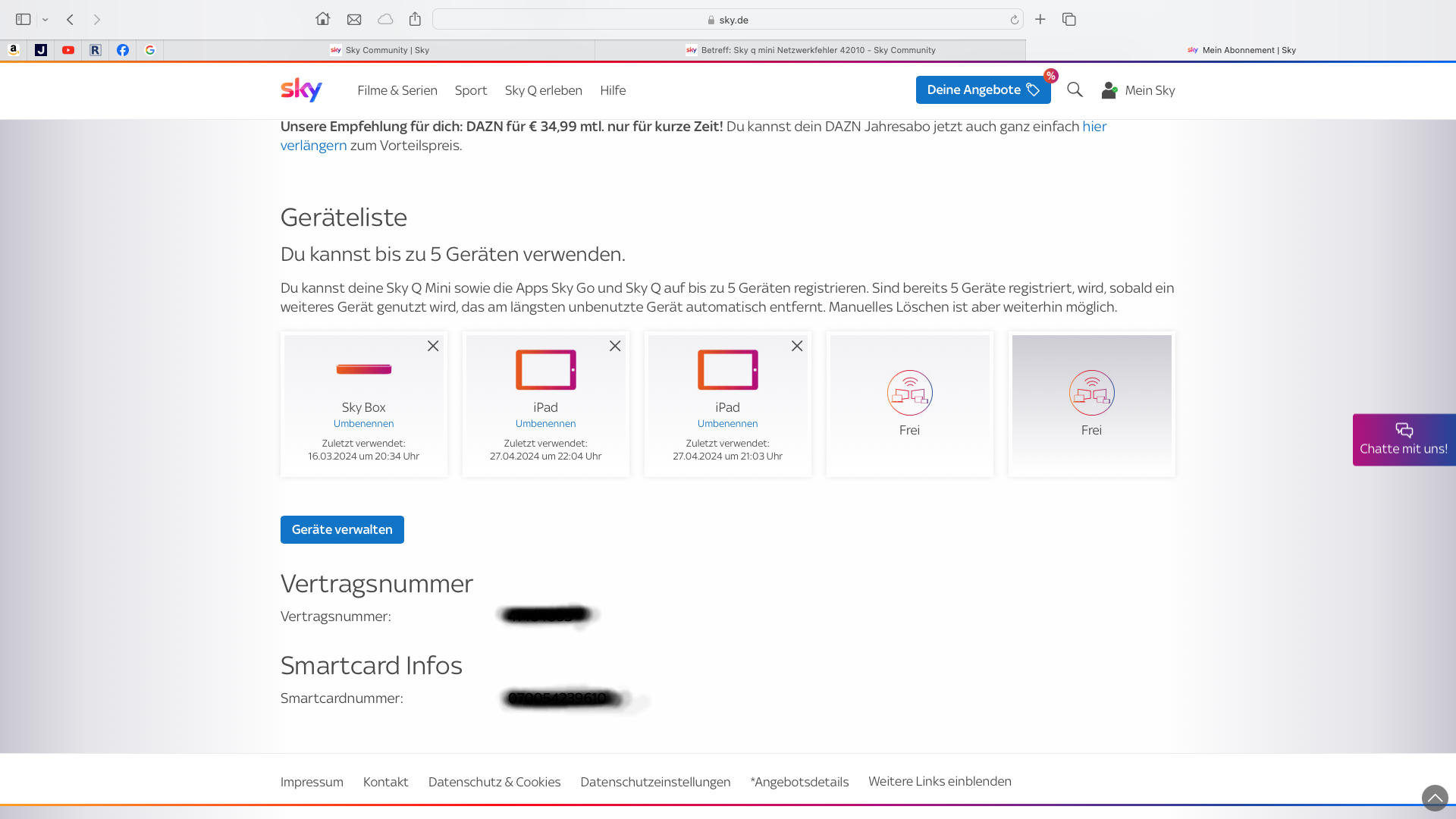The height and width of the screenshot is (819, 1456).
Task: Click the iCloud tabs cloud icon
Action: [x=385, y=20]
